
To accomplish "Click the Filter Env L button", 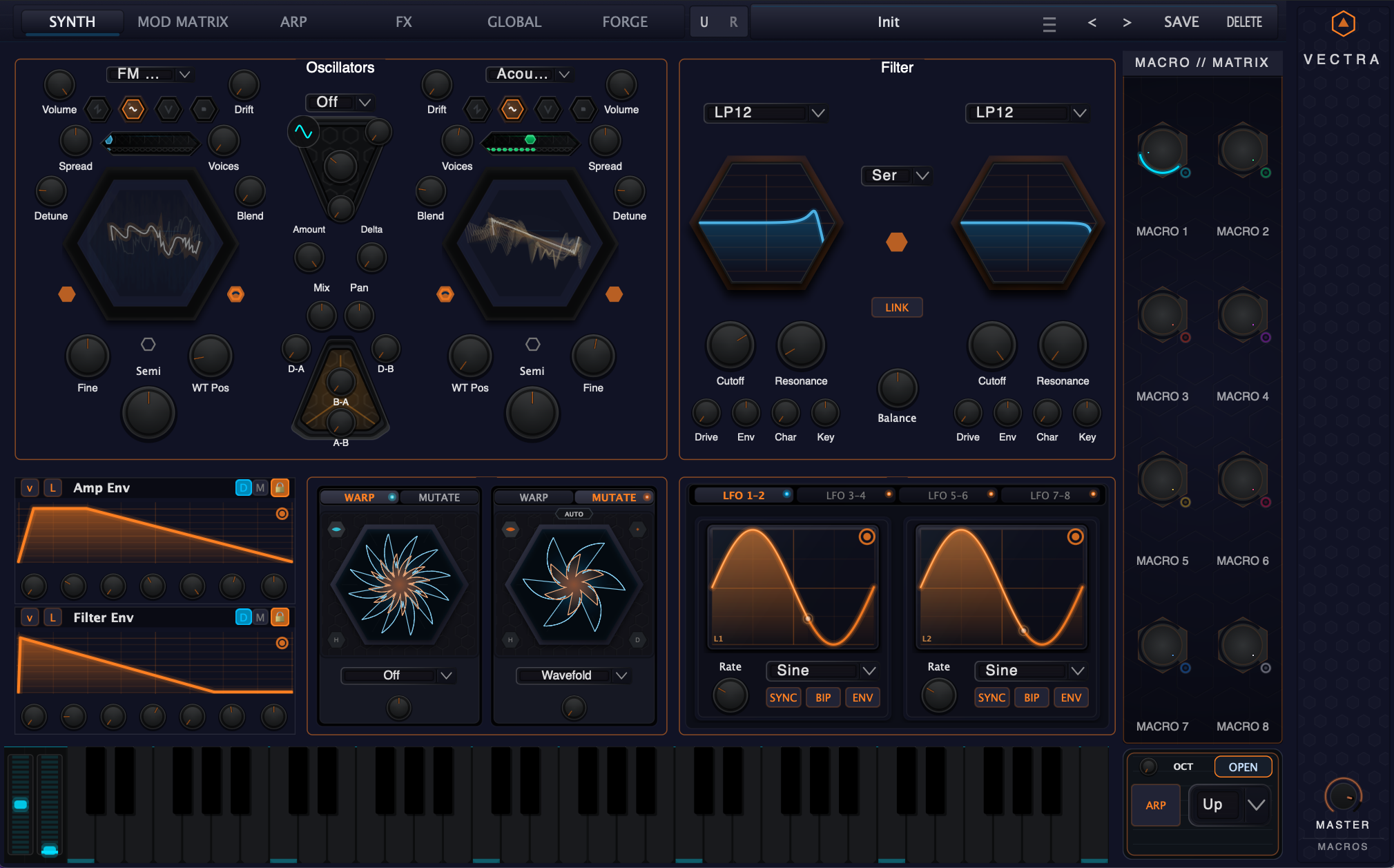I will [x=52, y=617].
